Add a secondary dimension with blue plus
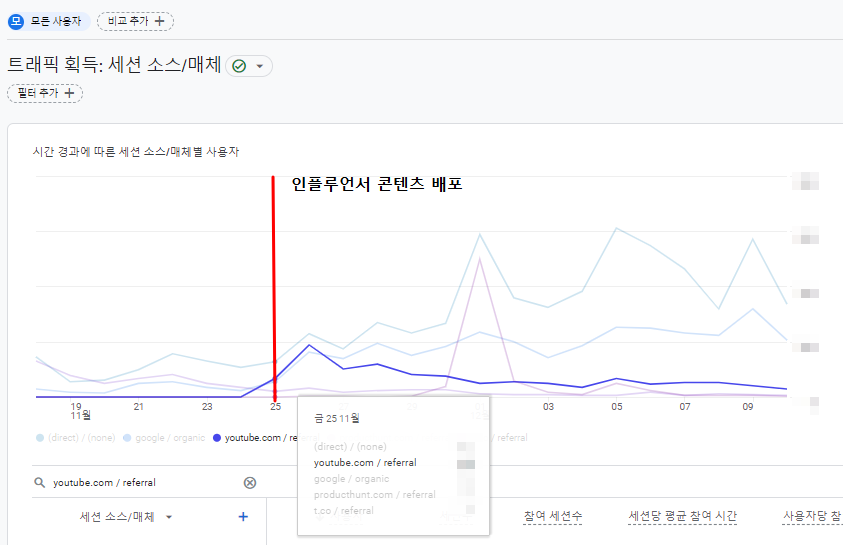This screenshot has height=545, width=843. (243, 517)
